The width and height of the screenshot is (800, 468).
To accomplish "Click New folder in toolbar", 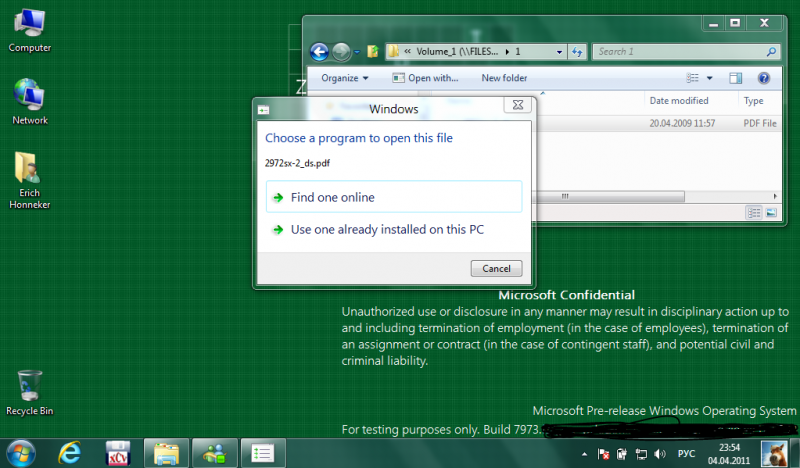I will 504,78.
